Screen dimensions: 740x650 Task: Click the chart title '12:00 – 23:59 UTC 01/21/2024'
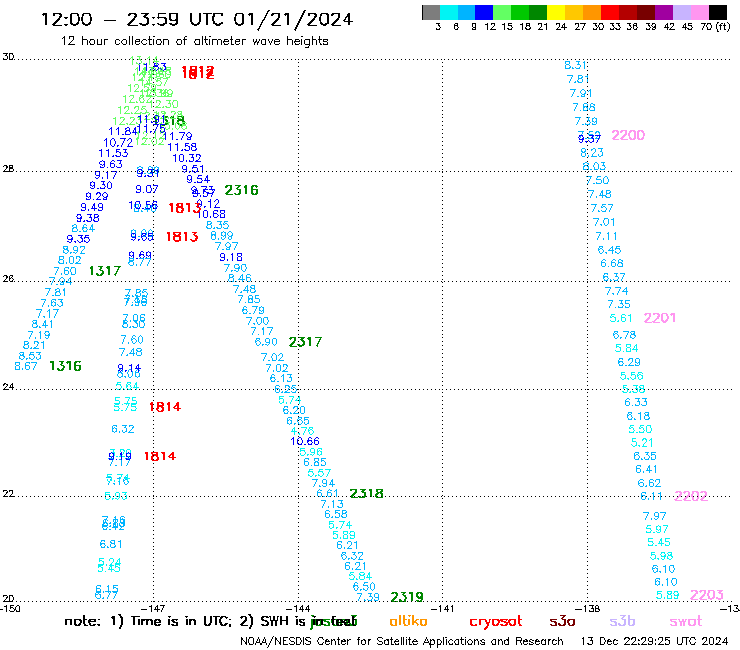pos(197,19)
